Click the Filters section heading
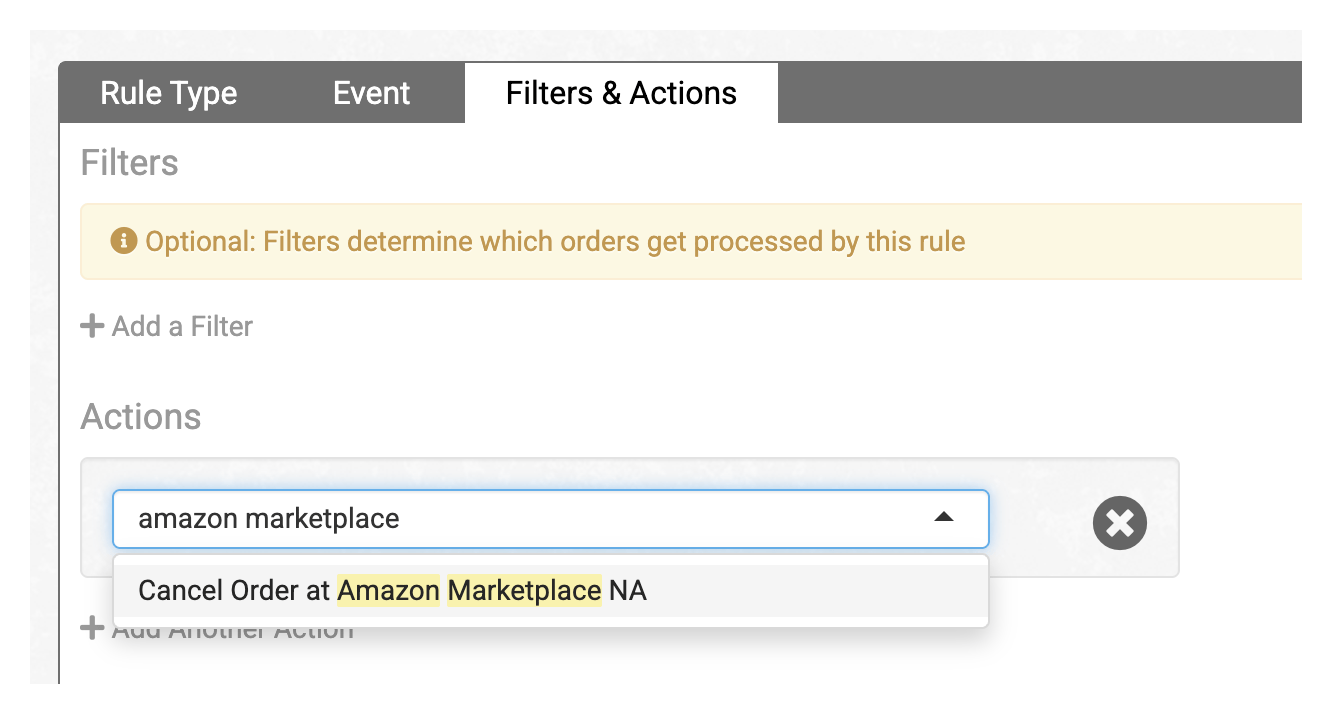The height and width of the screenshot is (714, 1332). [x=129, y=162]
